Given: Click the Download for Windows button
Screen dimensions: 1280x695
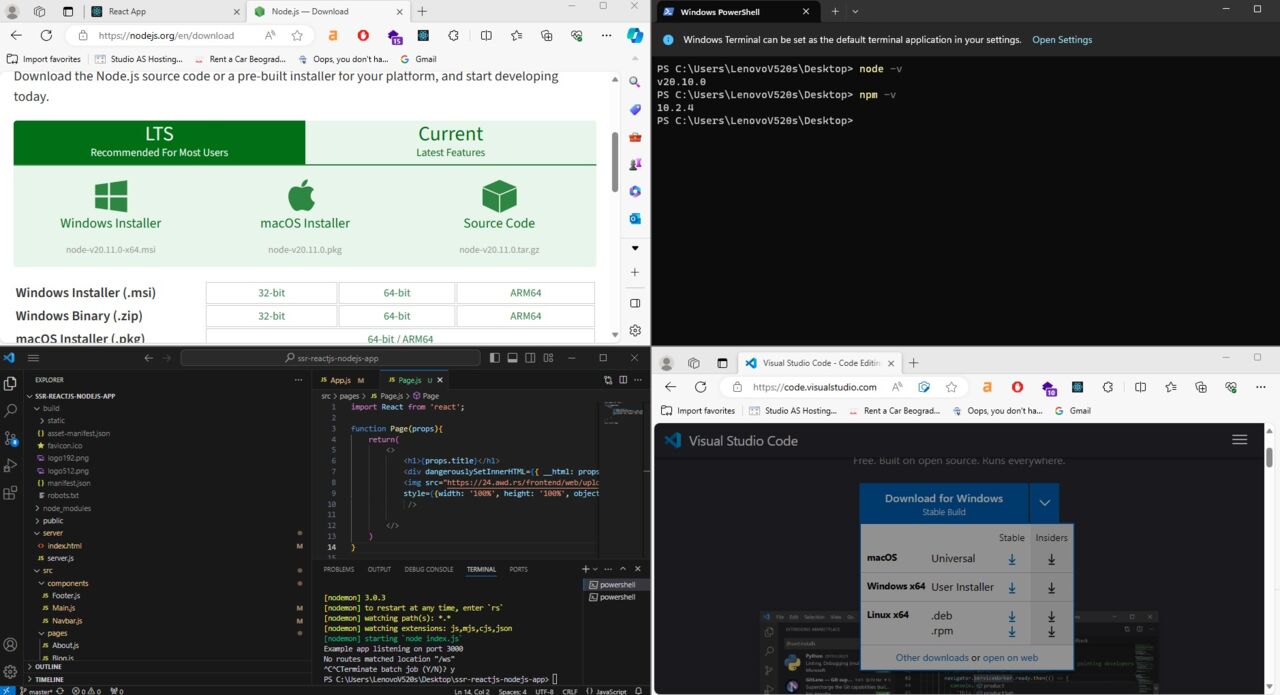Looking at the screenshot, I should [x=943, y=503].
